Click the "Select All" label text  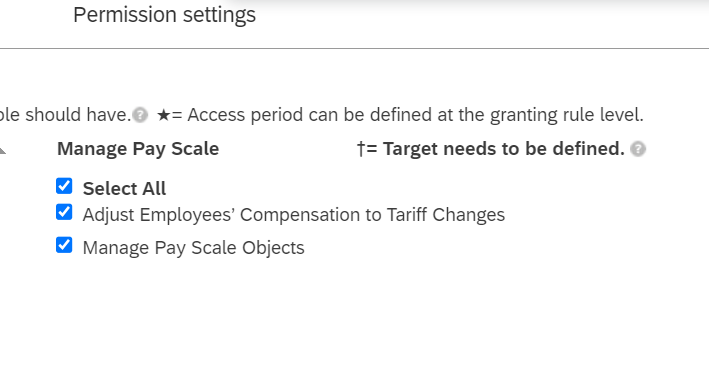click(124, 188)
